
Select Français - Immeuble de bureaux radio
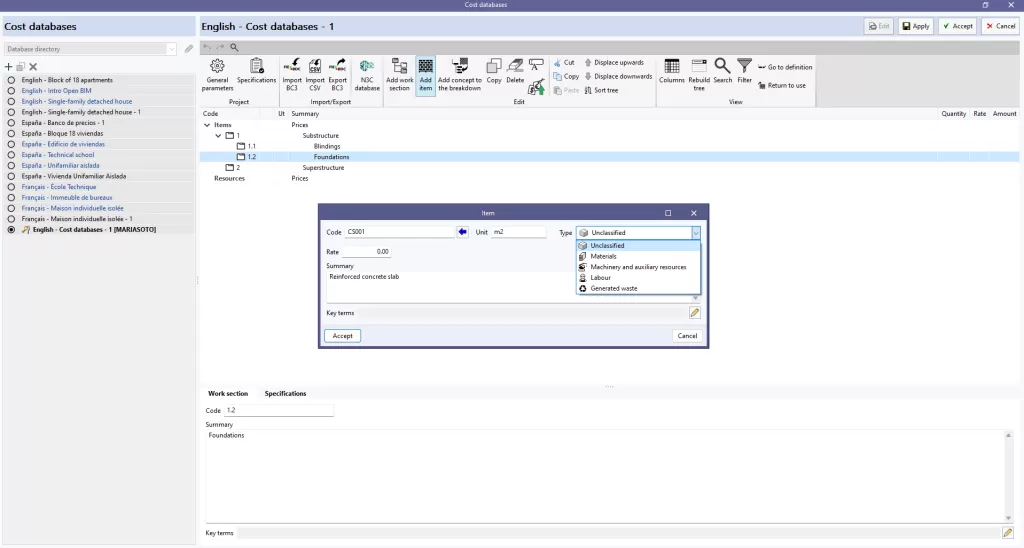pyautogui.click(x=11, y=197)
